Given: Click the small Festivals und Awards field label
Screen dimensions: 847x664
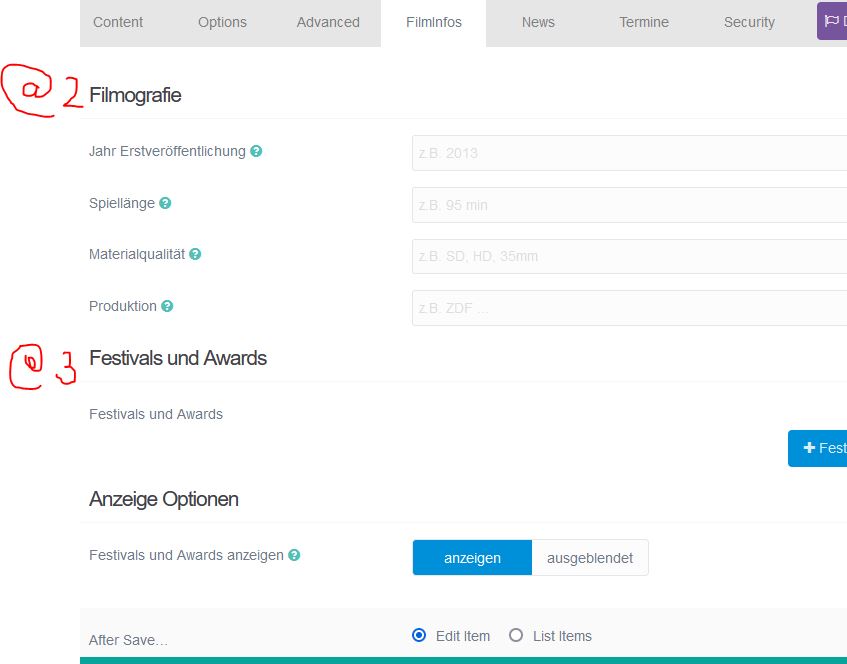Looking at the screenshot, I should (x=156, y=414).
